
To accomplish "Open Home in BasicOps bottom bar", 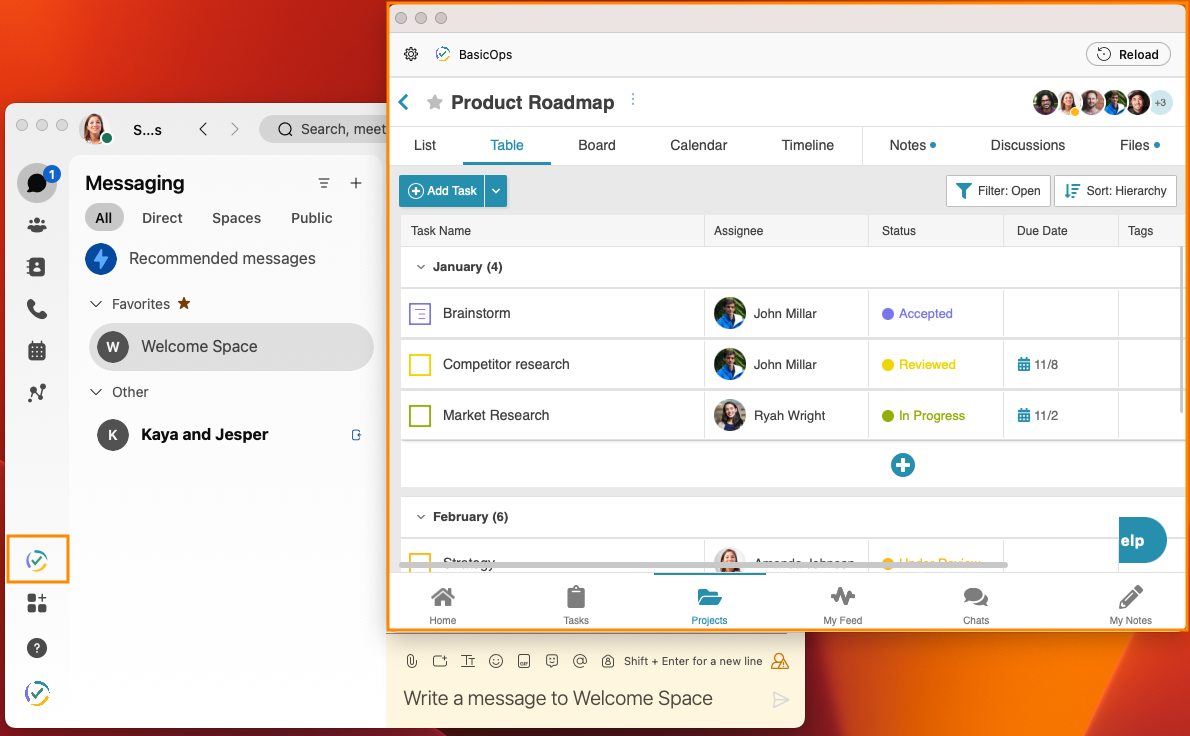I will (x=442, y=605).
